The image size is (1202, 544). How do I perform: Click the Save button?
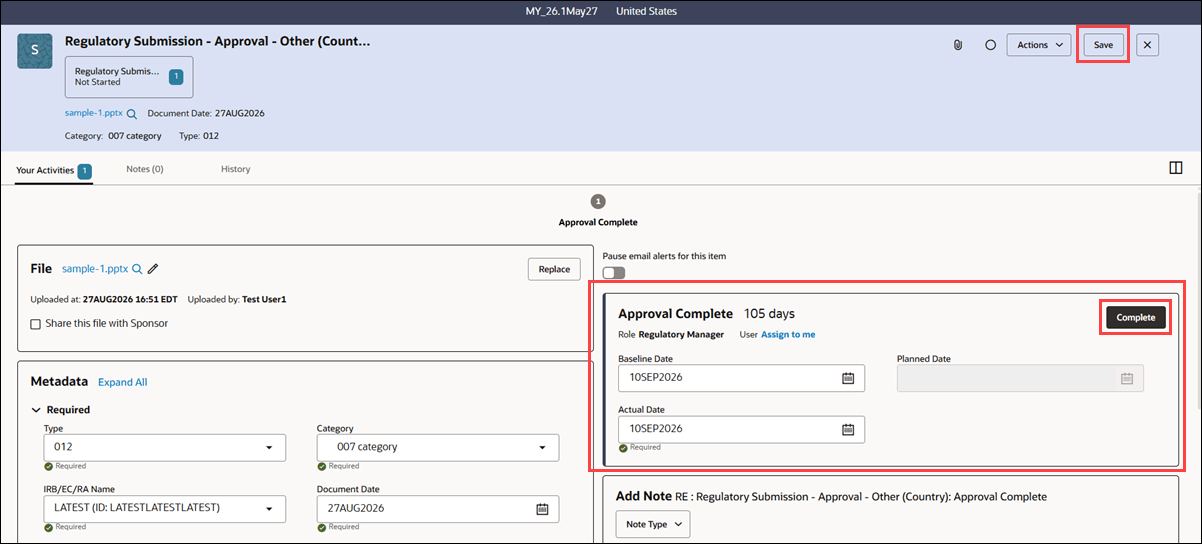click(1103, 45)
